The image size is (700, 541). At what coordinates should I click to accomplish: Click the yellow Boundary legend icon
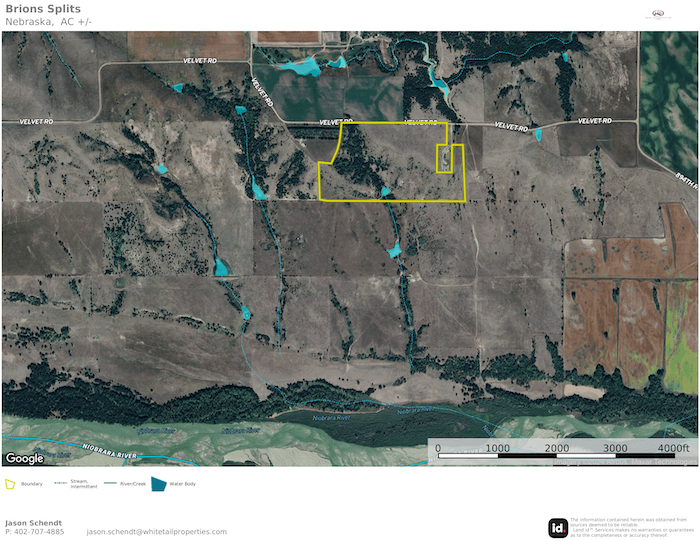tap(11, 484)
